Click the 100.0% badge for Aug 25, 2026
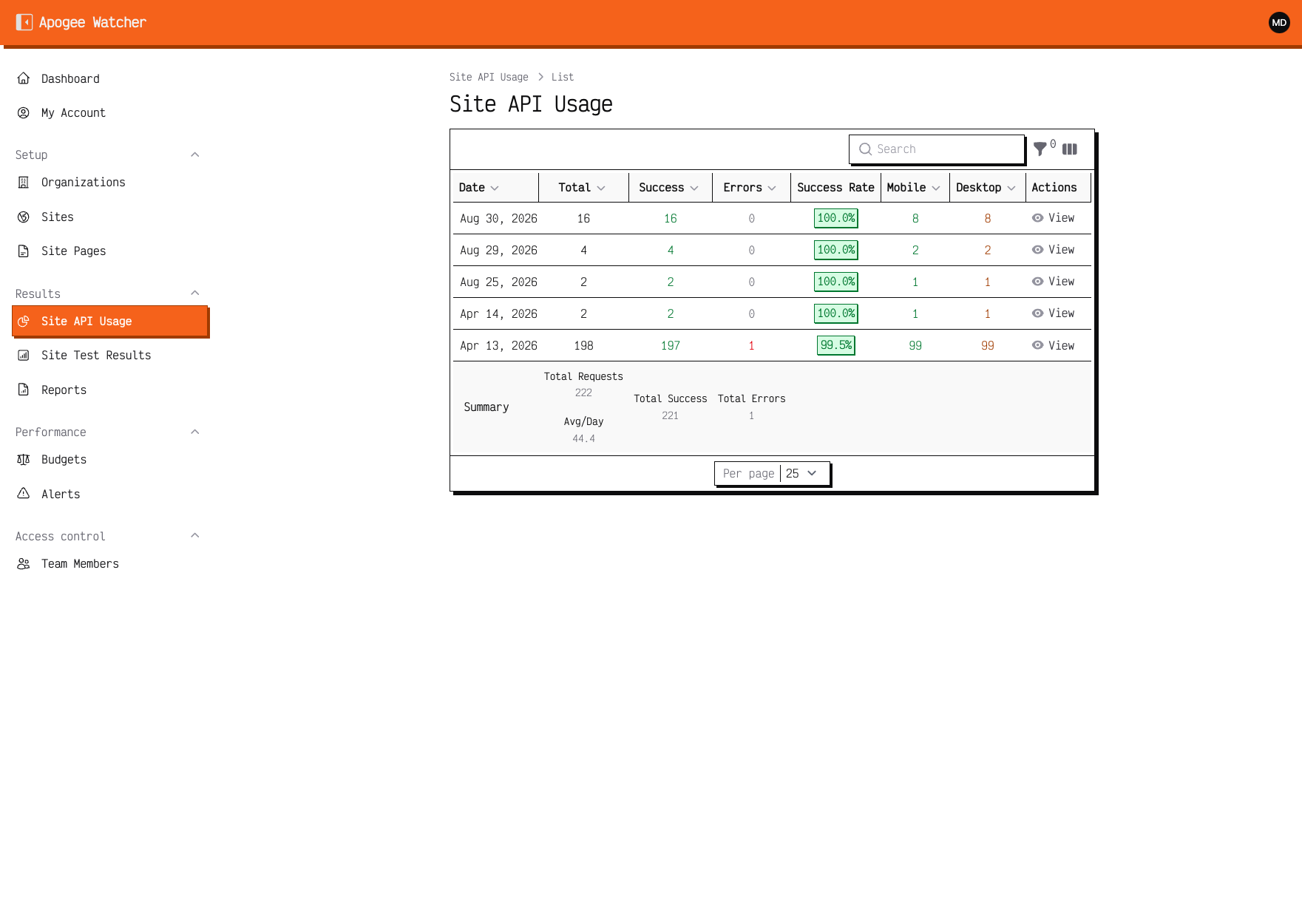The image size is (1302, 924). 836,282
